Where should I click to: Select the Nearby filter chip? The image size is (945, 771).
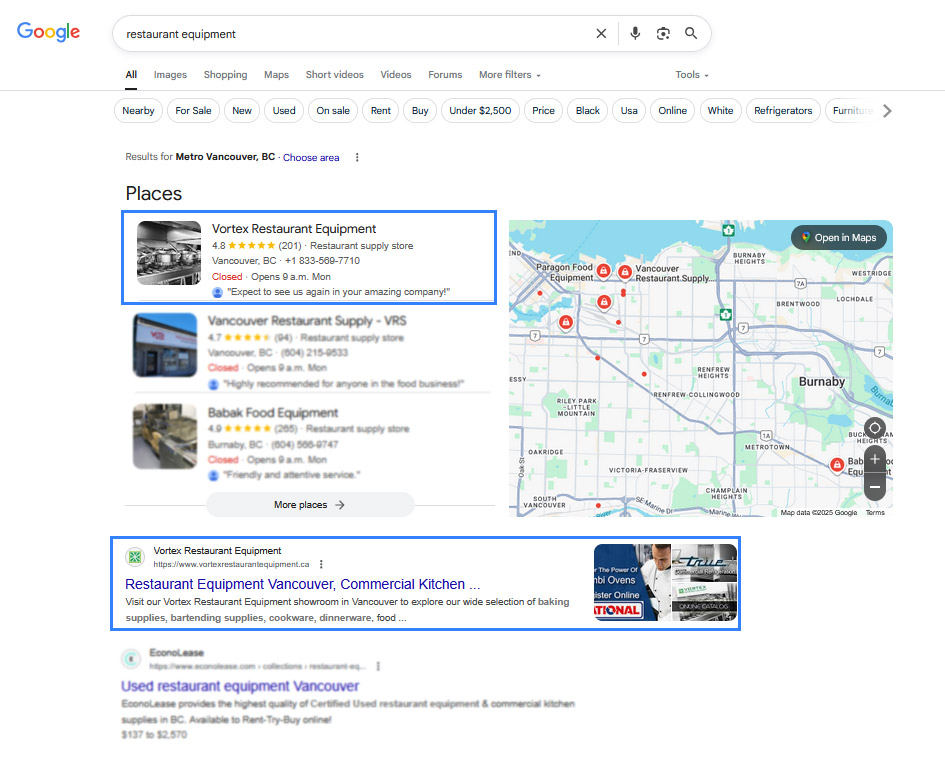coord(138,111)
